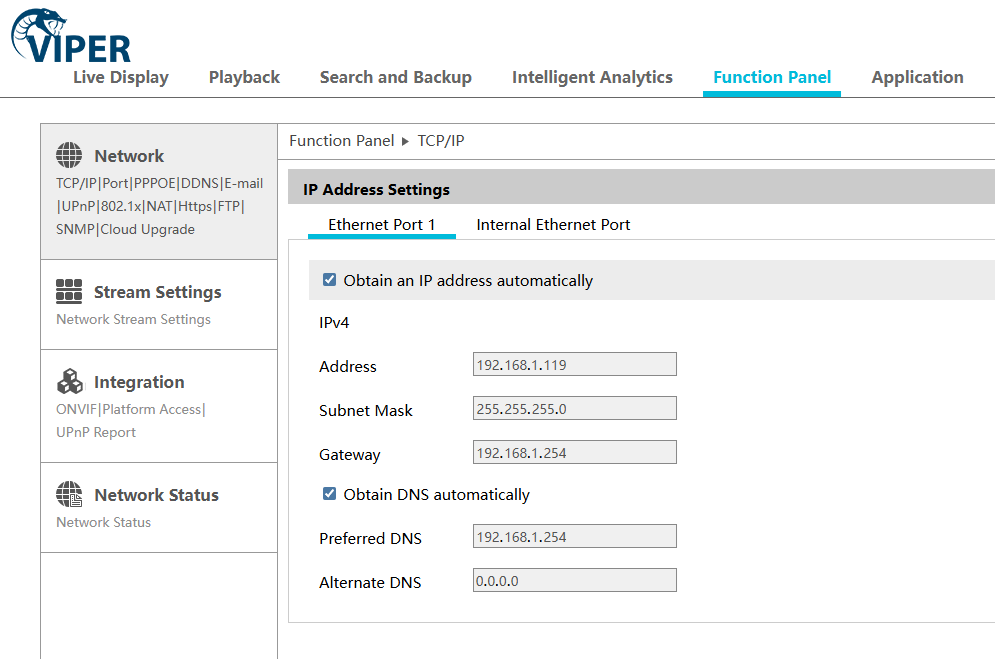The height and width of the screenshot is (659, 995).
Task: Click the IPv4 Address input field
Action: 574,364
